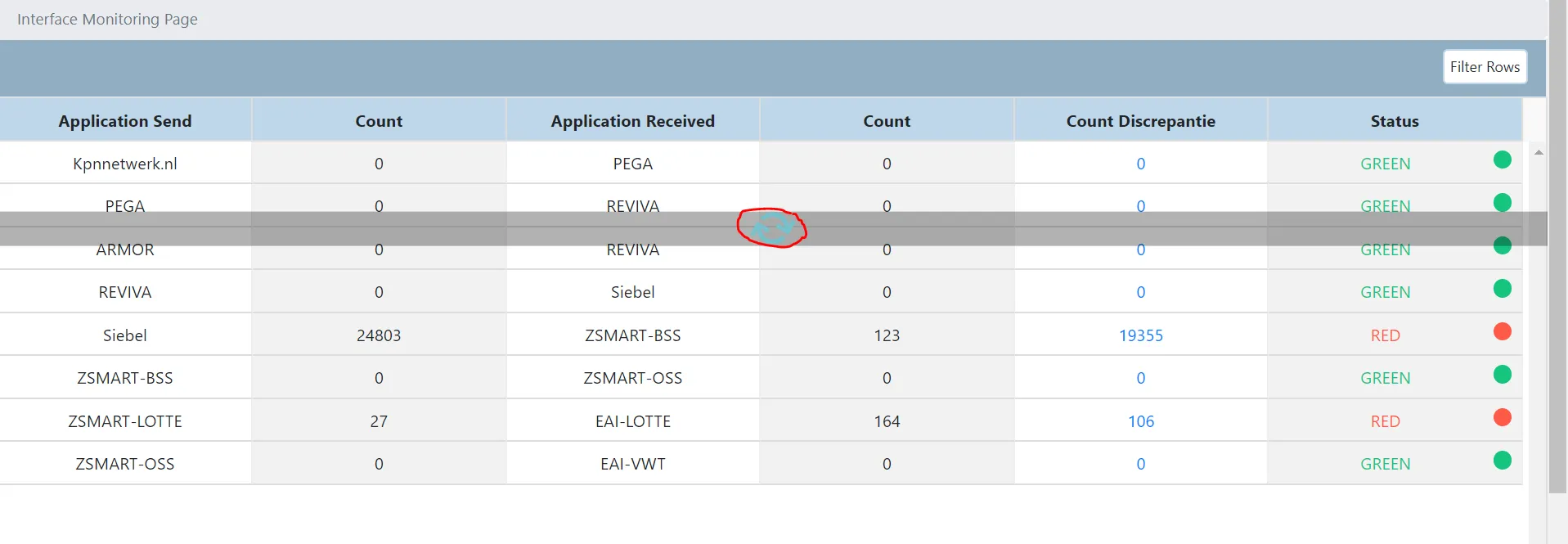The width and height of the screenshot is (1568, 544).
Task: Click the page vertical scrollbar
Action: coord(1558,246)
